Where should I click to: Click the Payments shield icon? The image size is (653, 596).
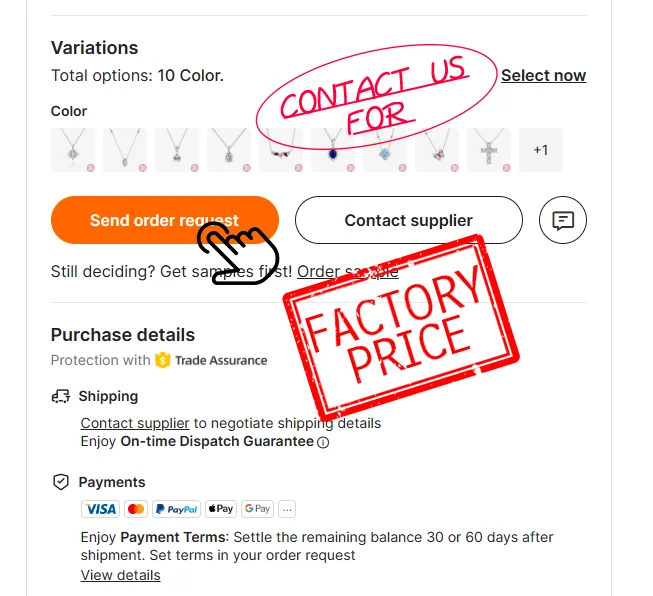[x=61, y=482]
